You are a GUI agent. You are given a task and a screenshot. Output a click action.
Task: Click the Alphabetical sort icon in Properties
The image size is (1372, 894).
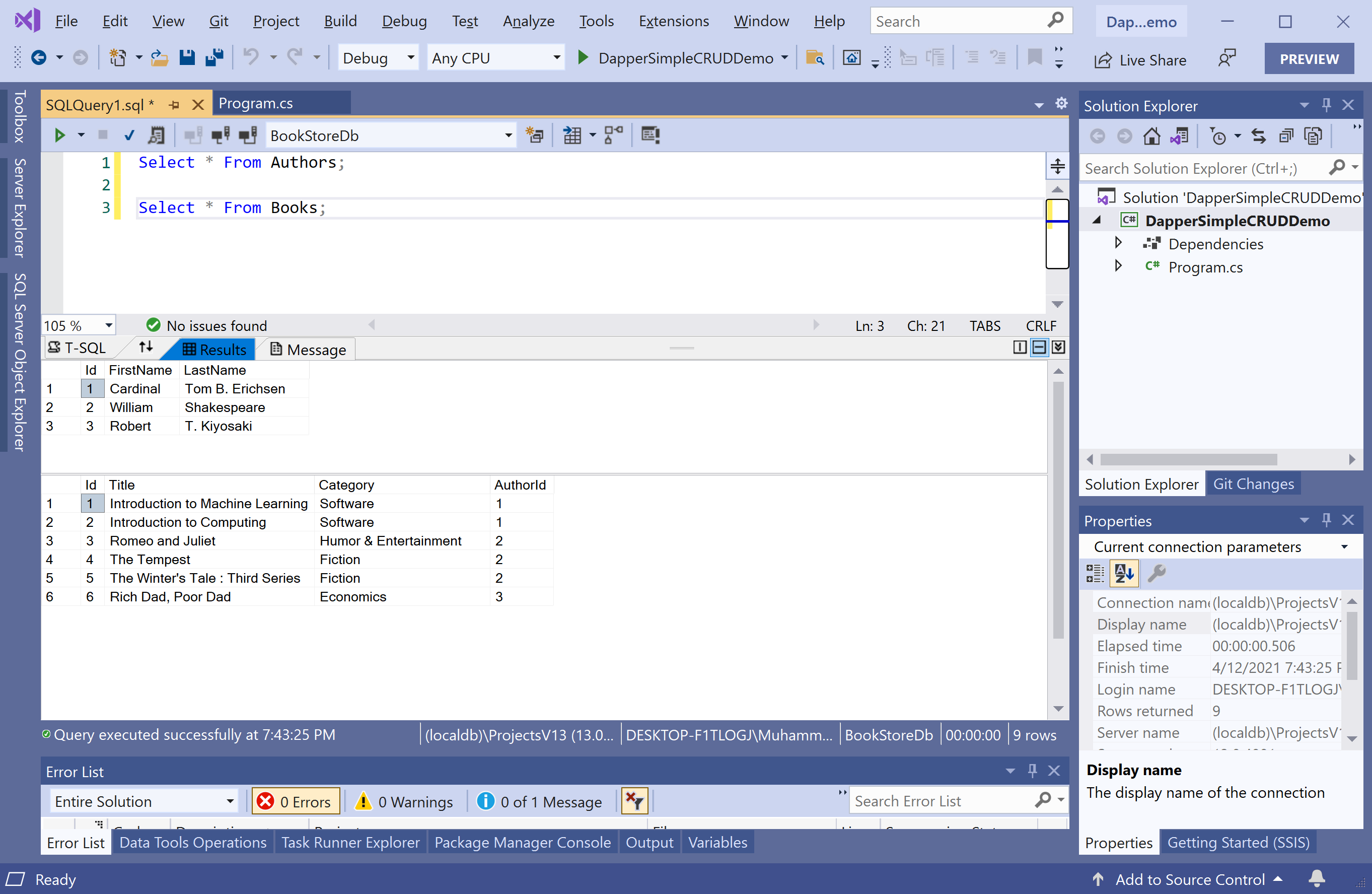pos(1124,573)
